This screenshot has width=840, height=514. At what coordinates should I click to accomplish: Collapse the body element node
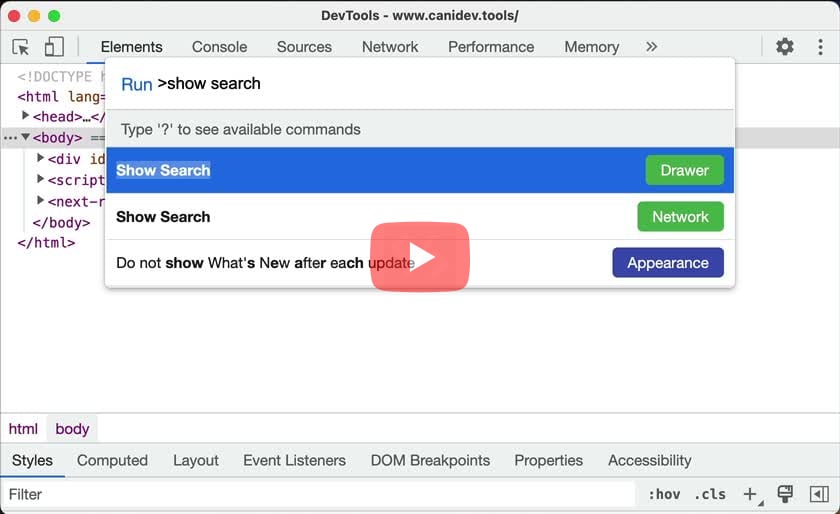click(25, 137)
